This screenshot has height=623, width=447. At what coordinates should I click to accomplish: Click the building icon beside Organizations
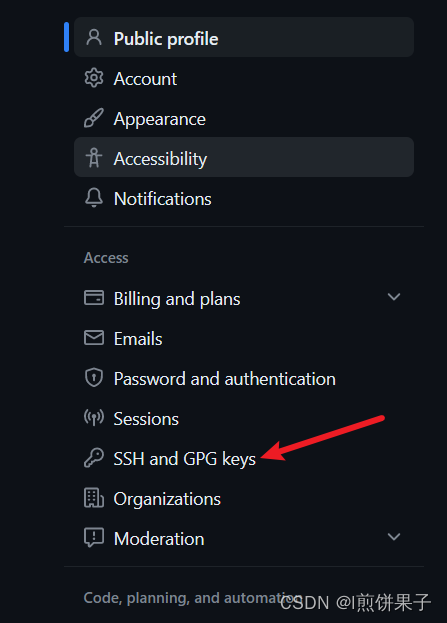[94, 498]
